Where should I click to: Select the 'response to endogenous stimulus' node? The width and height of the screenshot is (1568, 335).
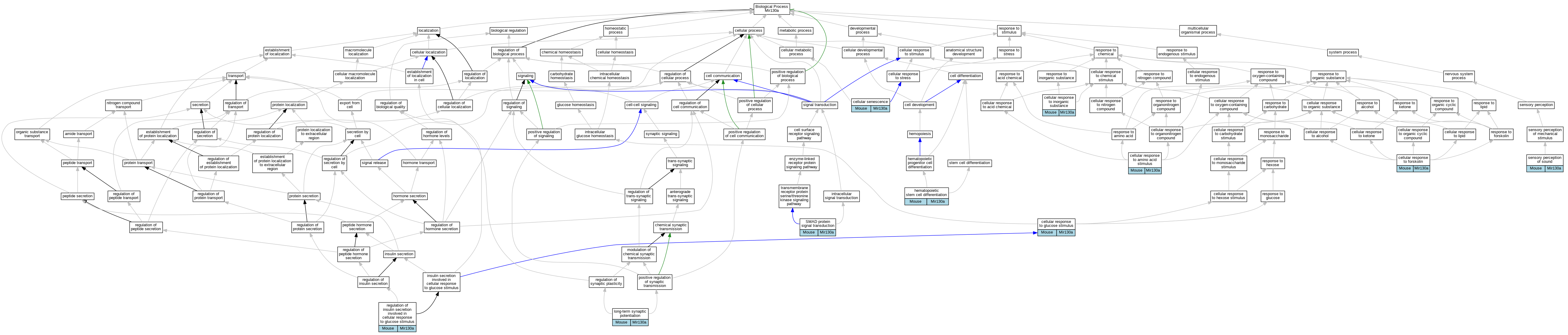tap(1177, 52)
